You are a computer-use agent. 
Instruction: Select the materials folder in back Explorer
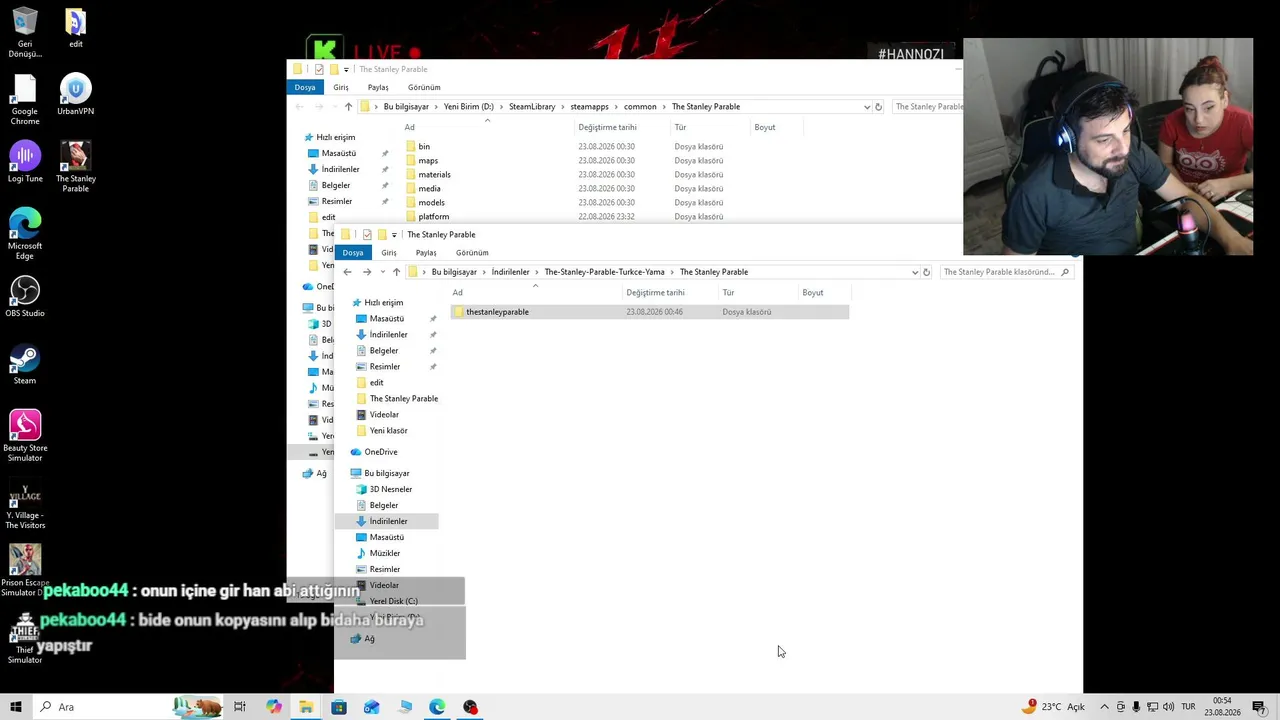(434, 175)
